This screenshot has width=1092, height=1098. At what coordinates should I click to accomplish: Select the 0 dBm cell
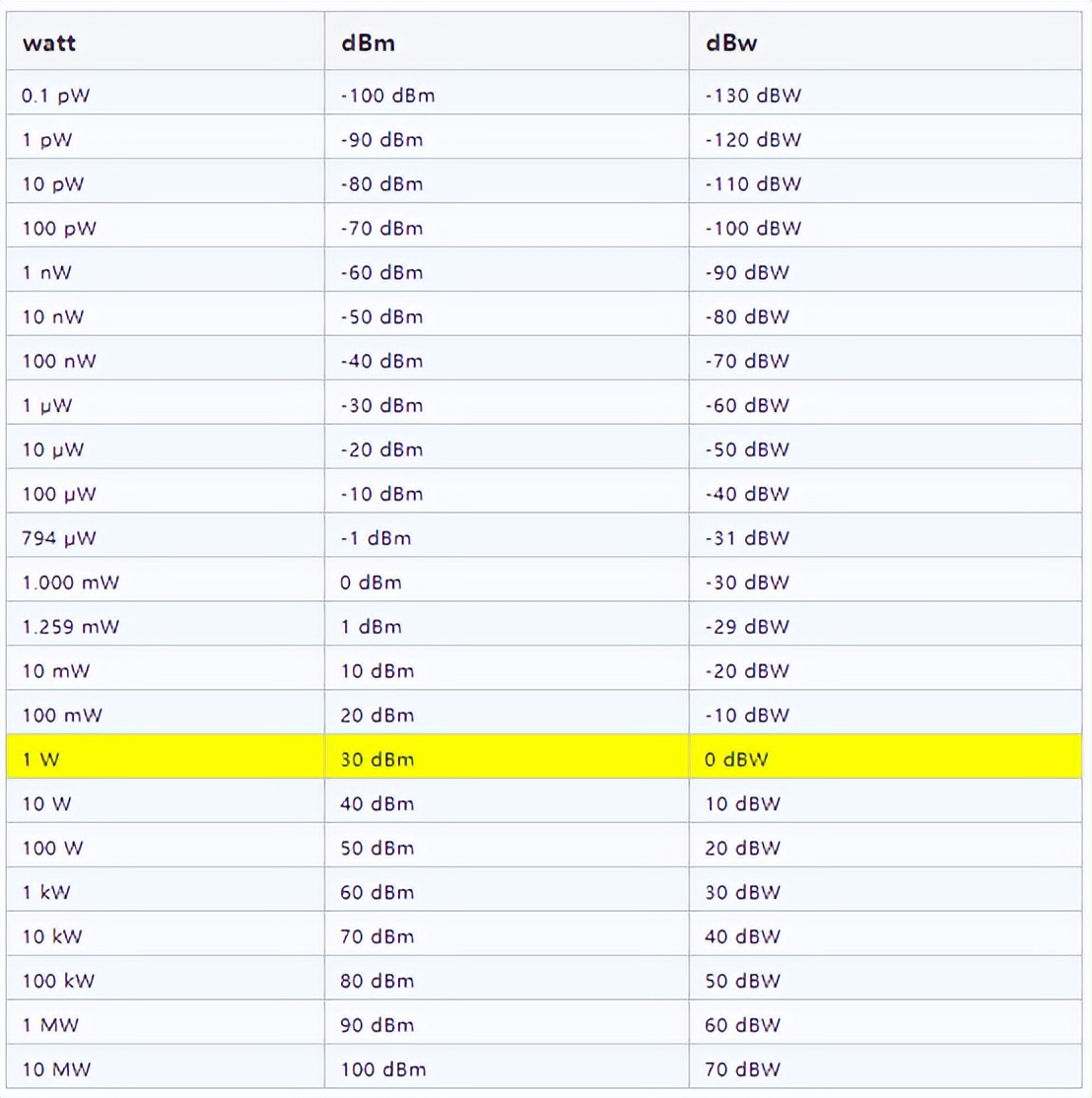tap(371, 583)
